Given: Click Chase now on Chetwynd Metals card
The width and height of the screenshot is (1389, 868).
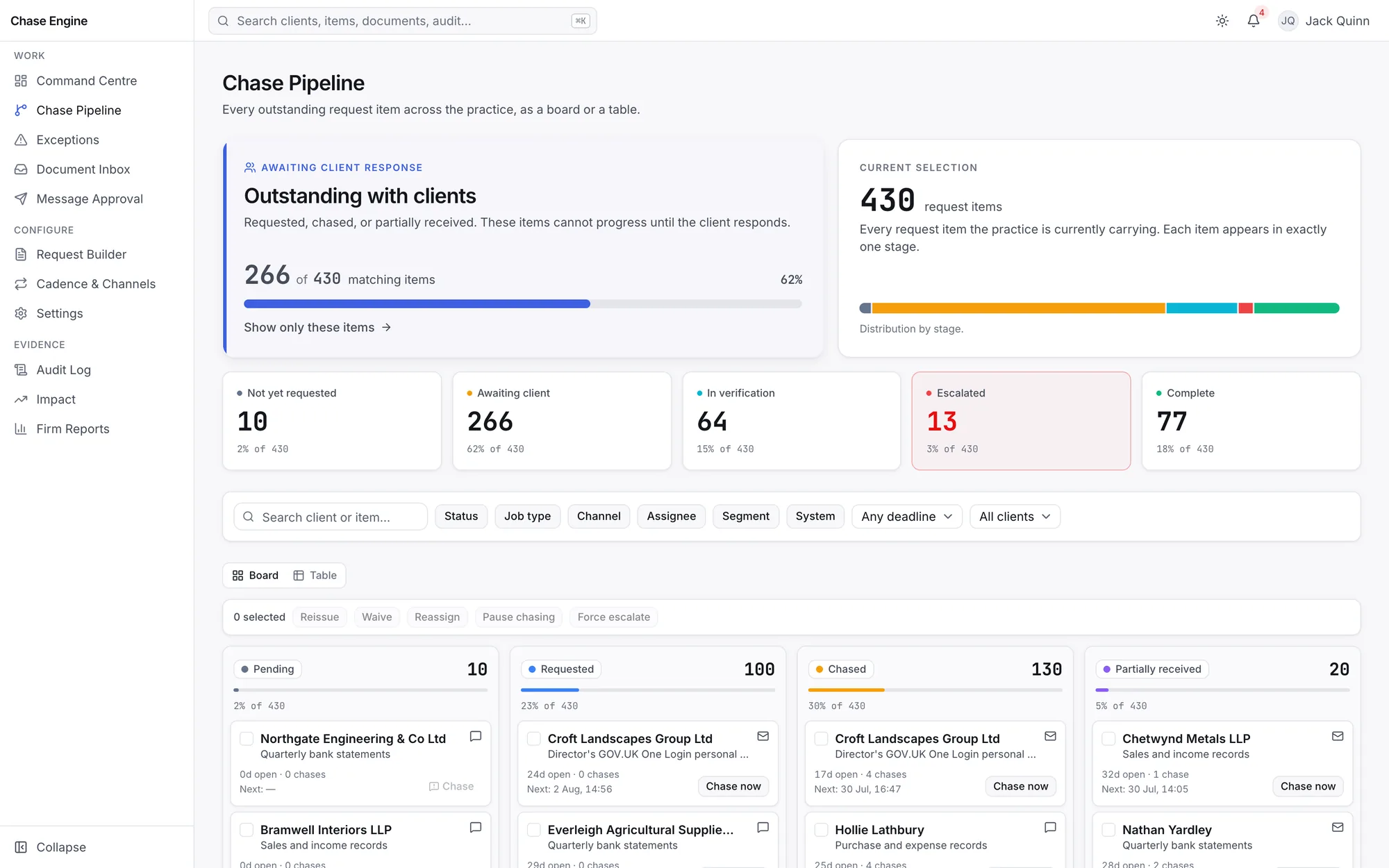Looking at the screenshot, I should pyautogui.click(x=1308, y=786).
